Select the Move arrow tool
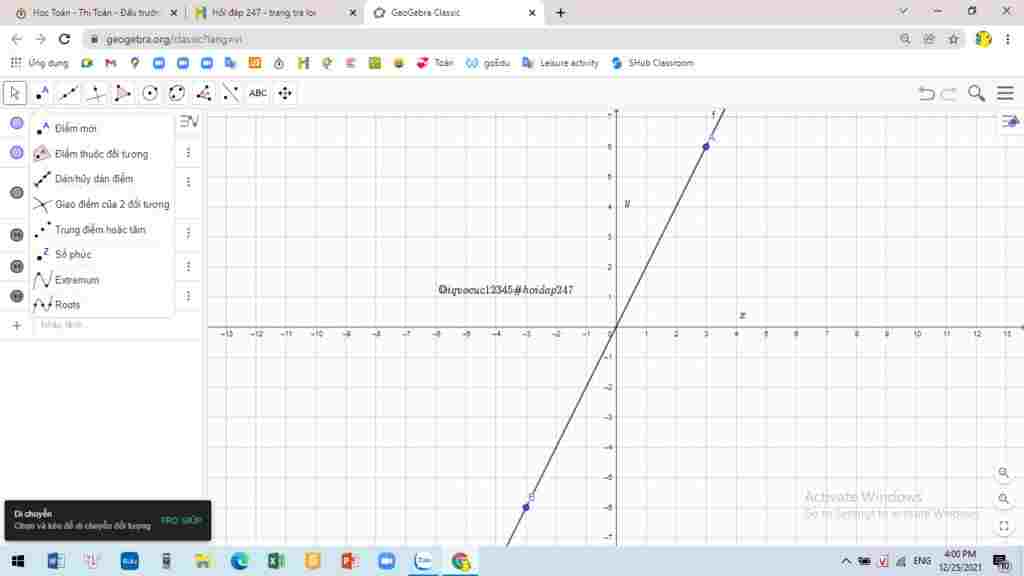The width and height of the screenshot is (1024, 576). pos(14,93)
